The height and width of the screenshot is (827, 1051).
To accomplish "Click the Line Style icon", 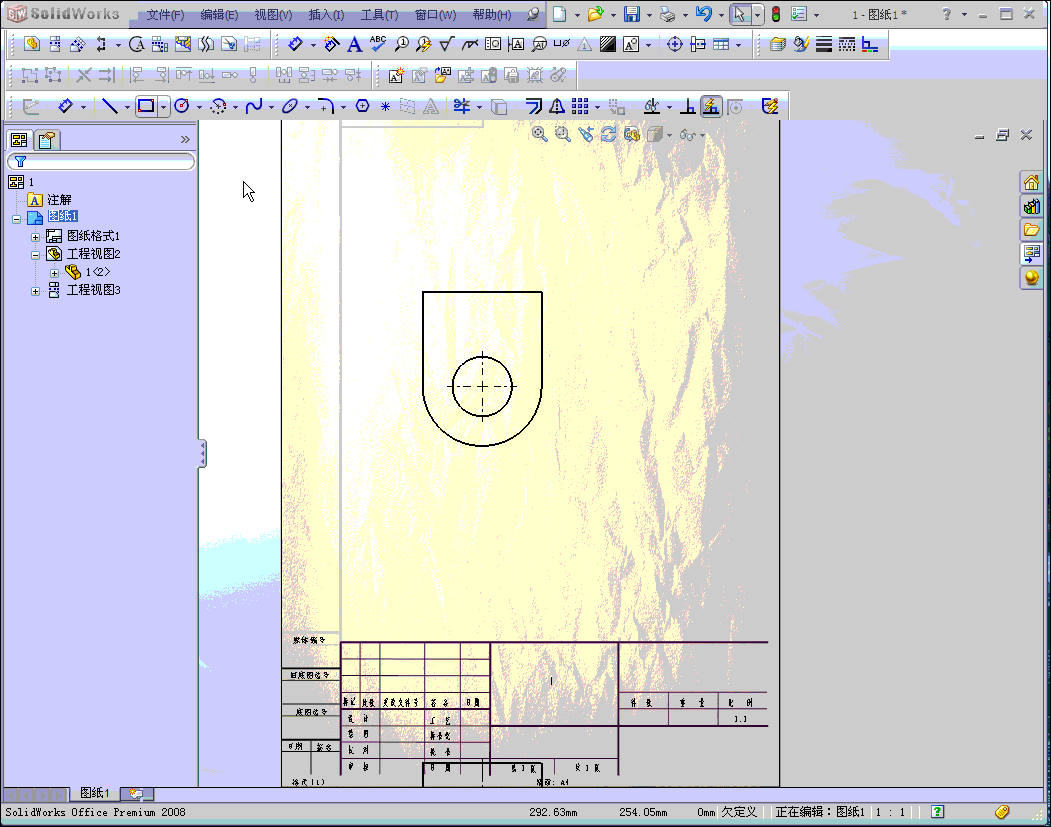I will (847, 44).
